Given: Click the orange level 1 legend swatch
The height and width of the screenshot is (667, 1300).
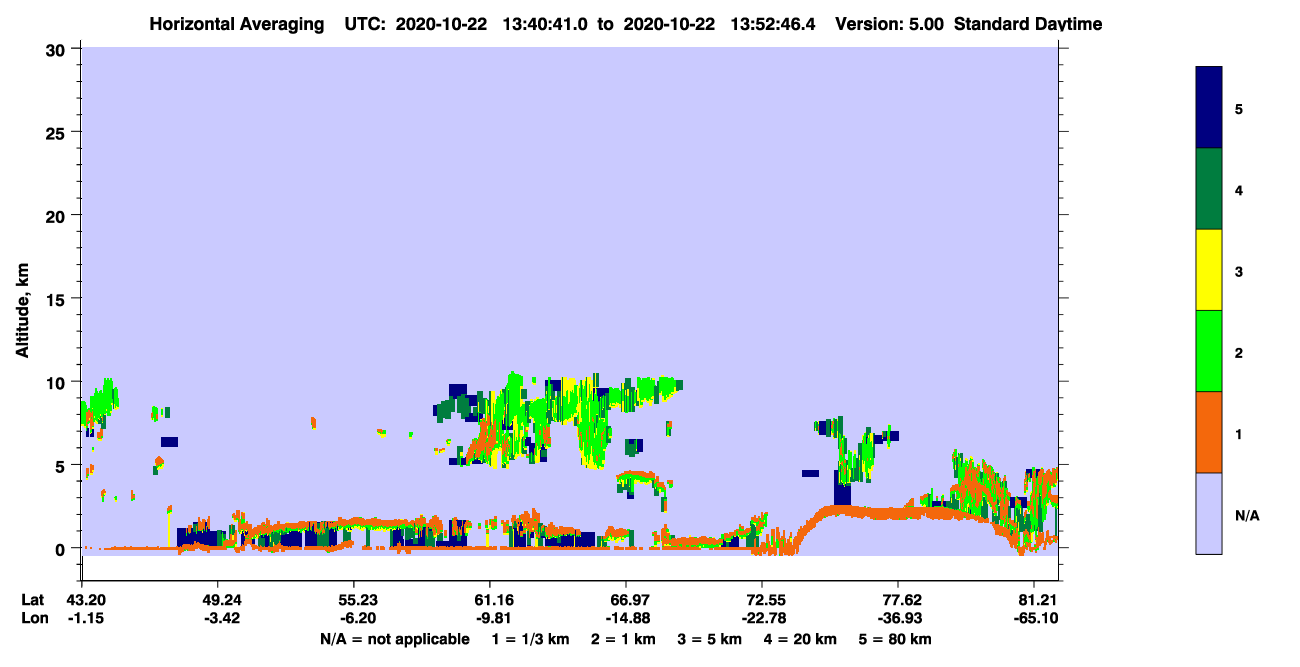Looking at the screenshot, I should (1209, 432).
